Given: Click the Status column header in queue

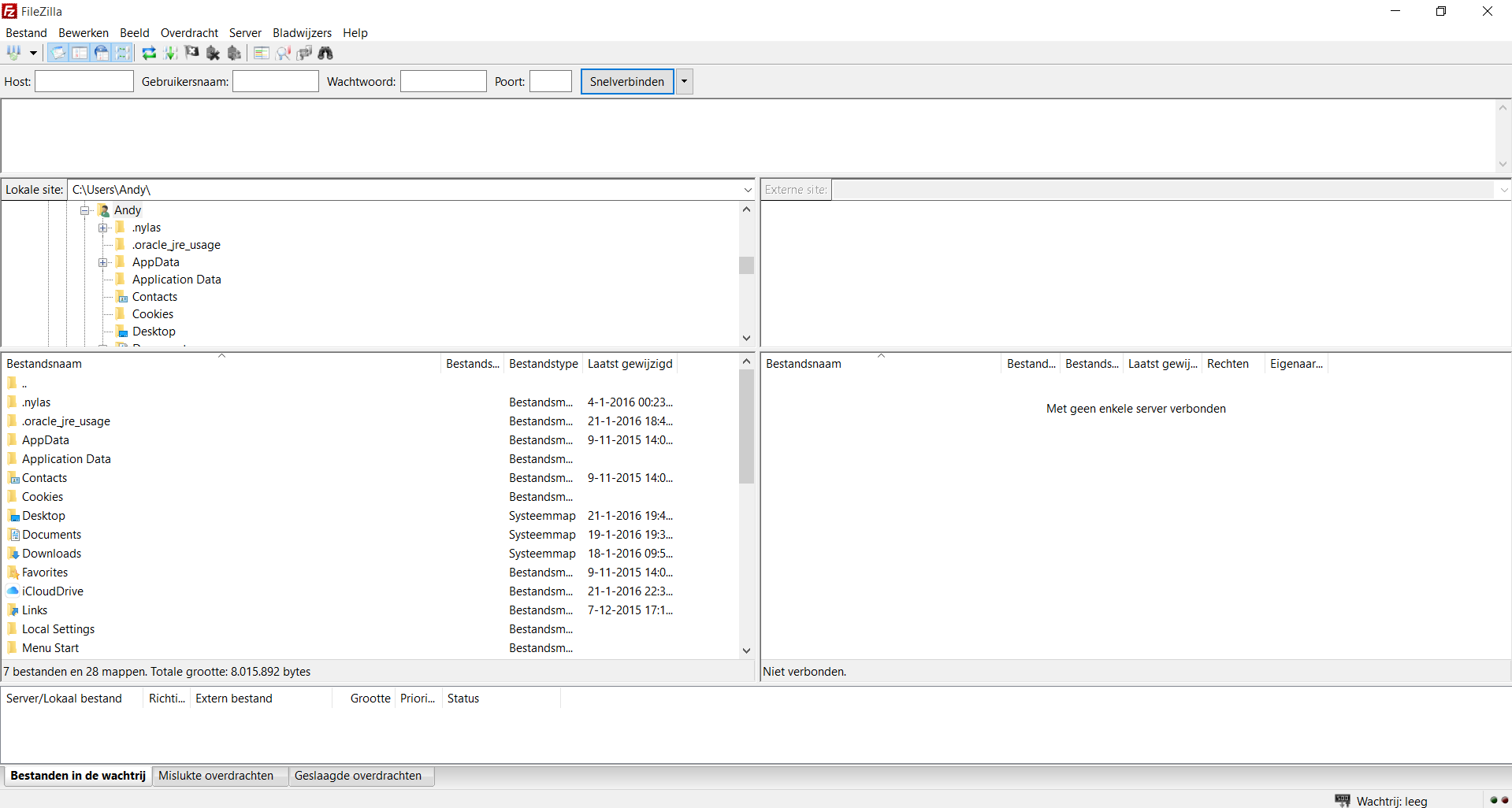Looking at the screenshot, I should tap(501, 699).
